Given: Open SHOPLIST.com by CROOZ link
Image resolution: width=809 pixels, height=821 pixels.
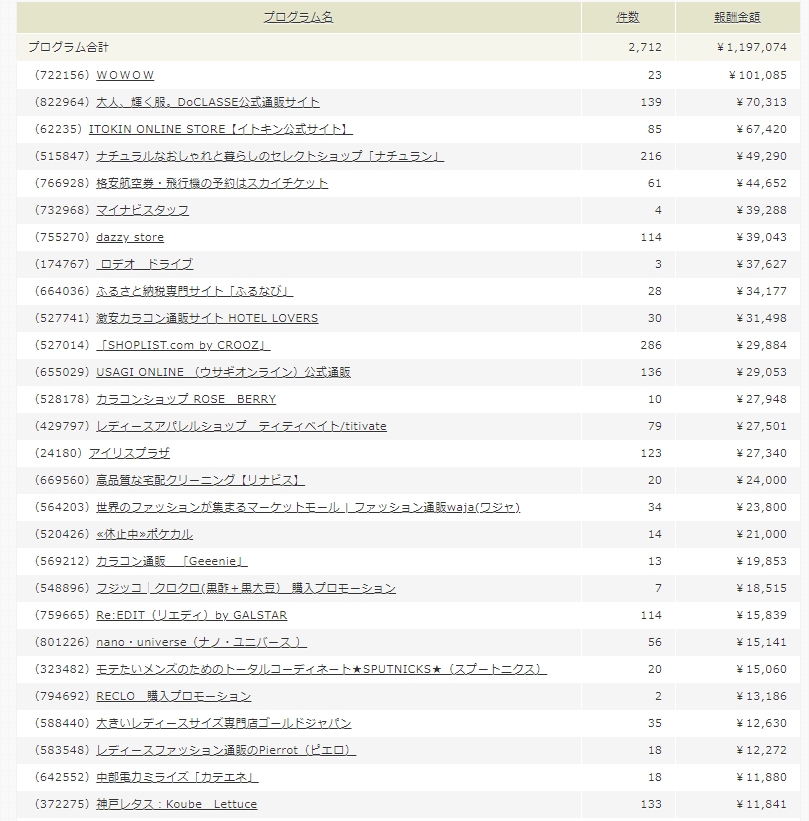Looking at the screenshot, I should point(183,345).
